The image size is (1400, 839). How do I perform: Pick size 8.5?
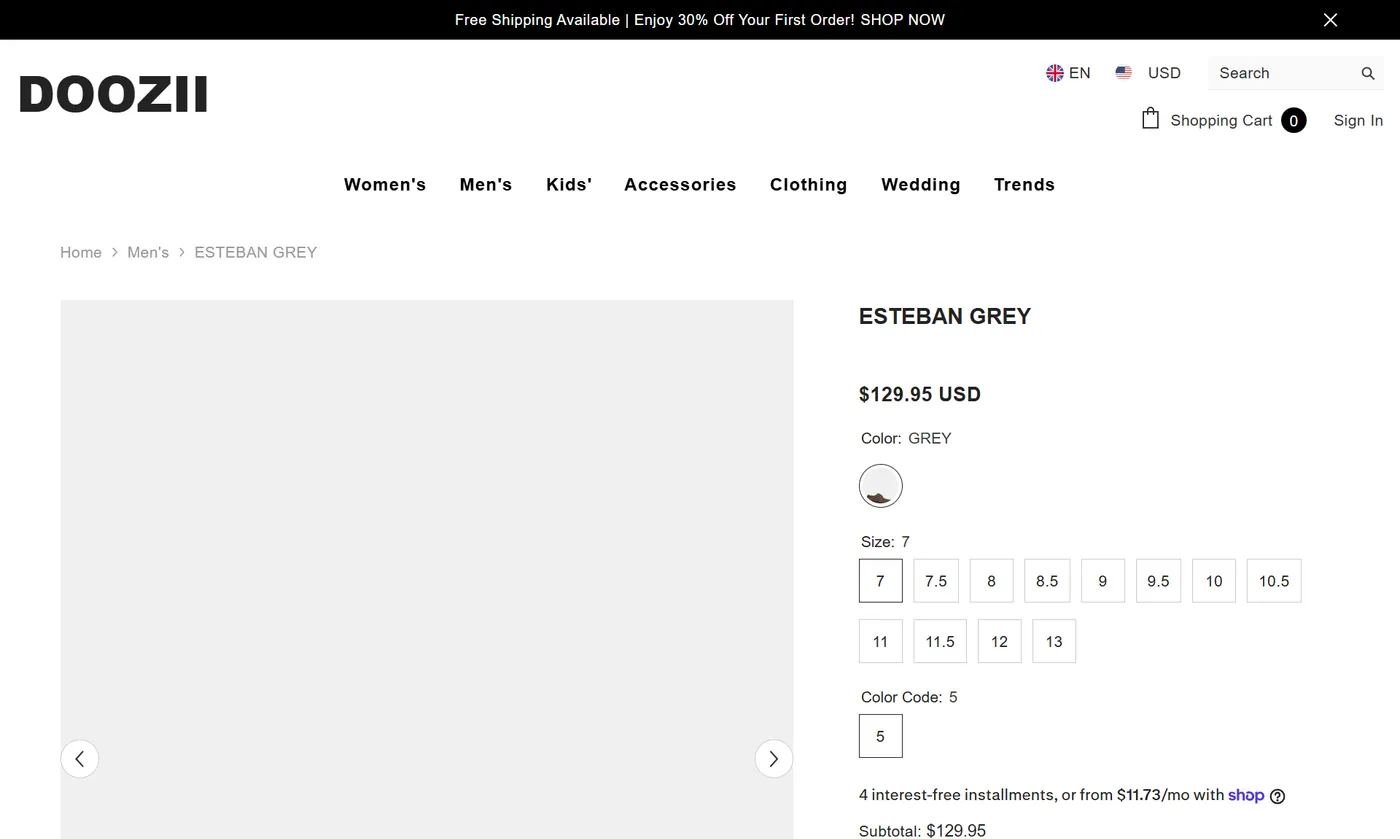coord(1047,581)
